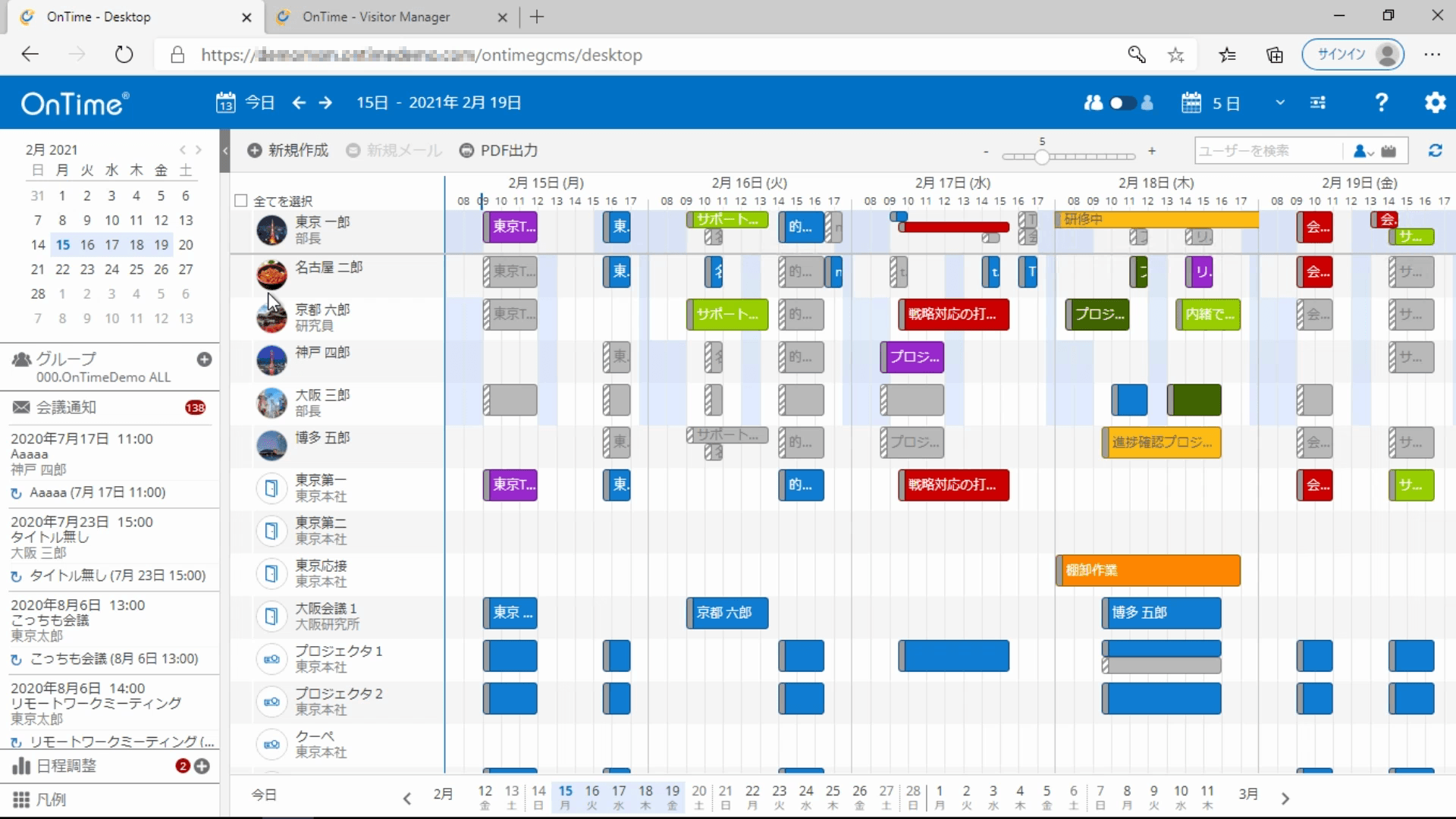Image resolution: width=1456 pixels, height=819 pixels.
Task: Open user filter dropdown in search box
Action: tap(1363, 151)
